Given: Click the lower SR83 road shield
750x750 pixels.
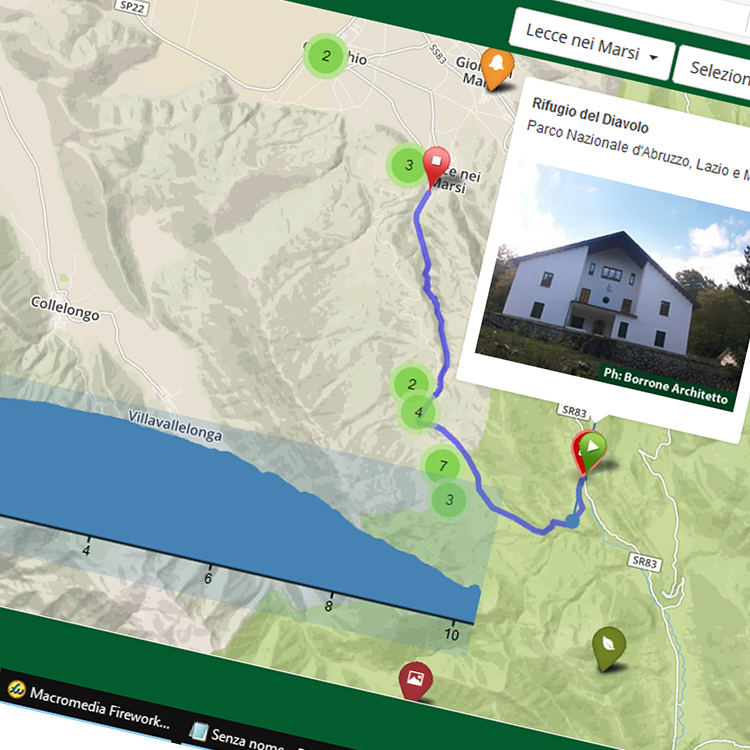Looking at the screenshot, I should [644, 562].
